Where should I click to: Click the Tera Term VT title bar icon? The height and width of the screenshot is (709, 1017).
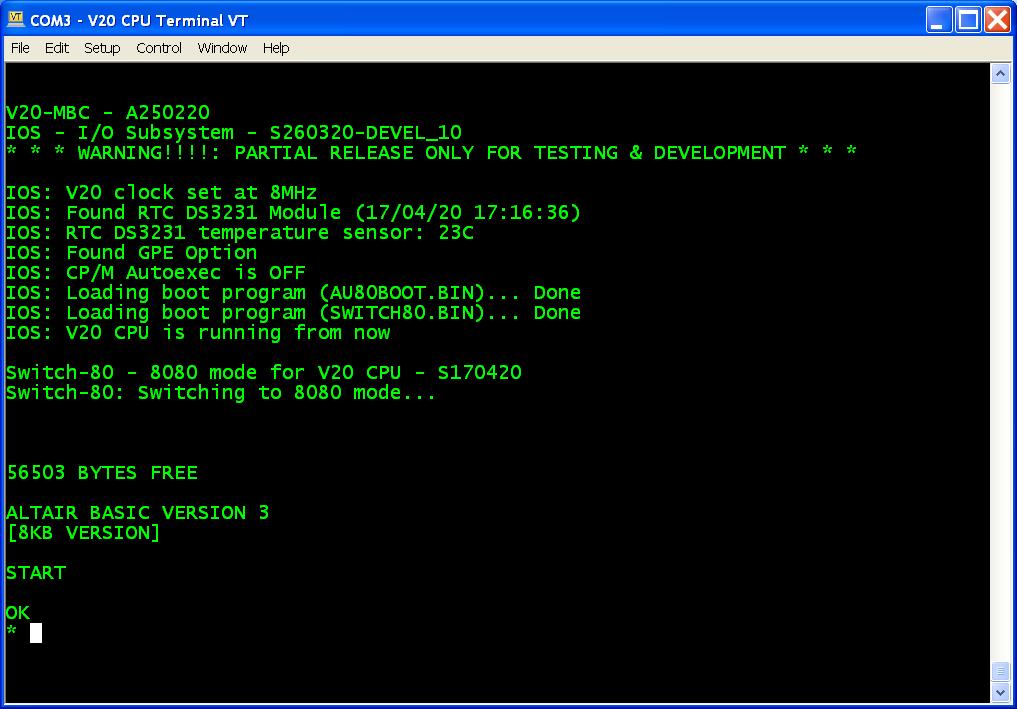click(x=16, y=19)
